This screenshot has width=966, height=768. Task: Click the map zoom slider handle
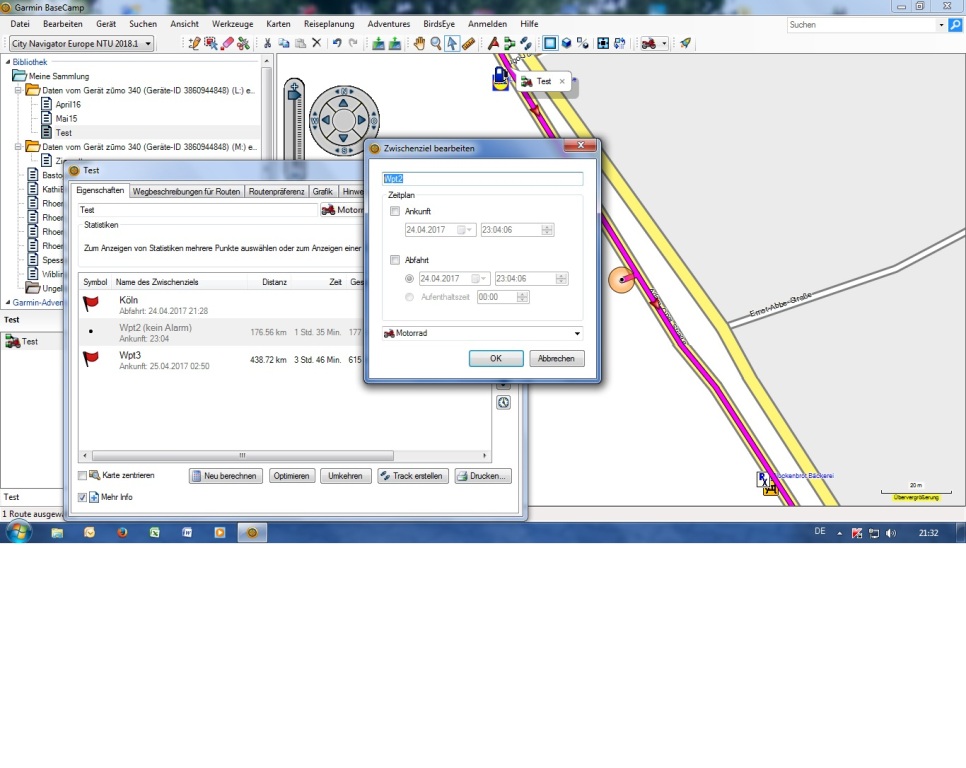pyautogui.click(x=294, y=93)
